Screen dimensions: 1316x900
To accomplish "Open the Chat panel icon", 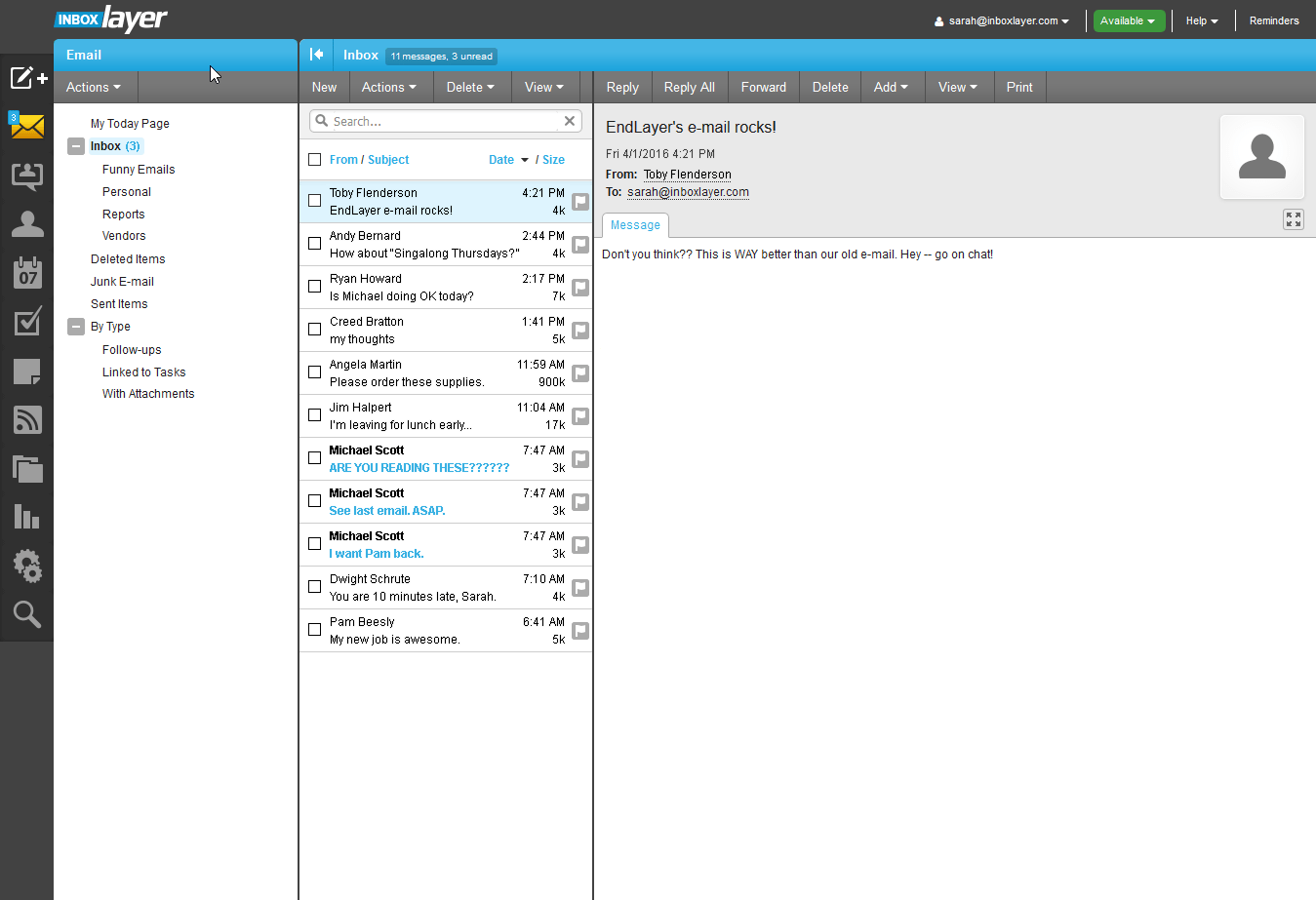I will click(x=27, y=176).
